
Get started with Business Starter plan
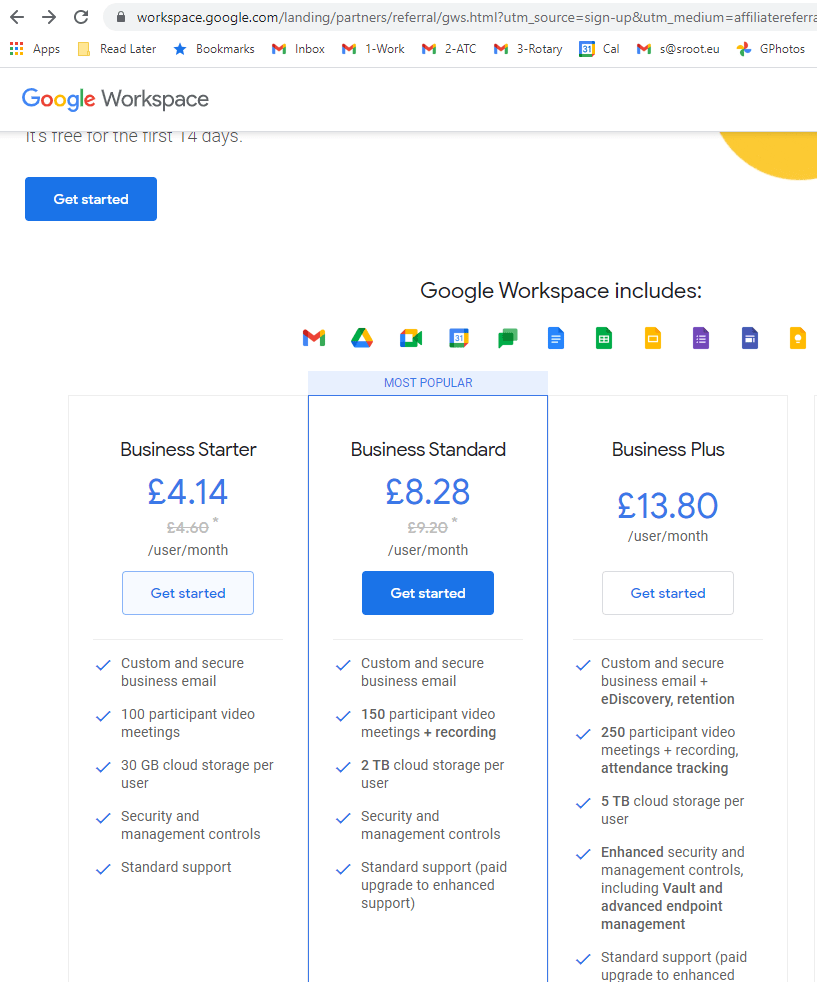click(188, 593)
